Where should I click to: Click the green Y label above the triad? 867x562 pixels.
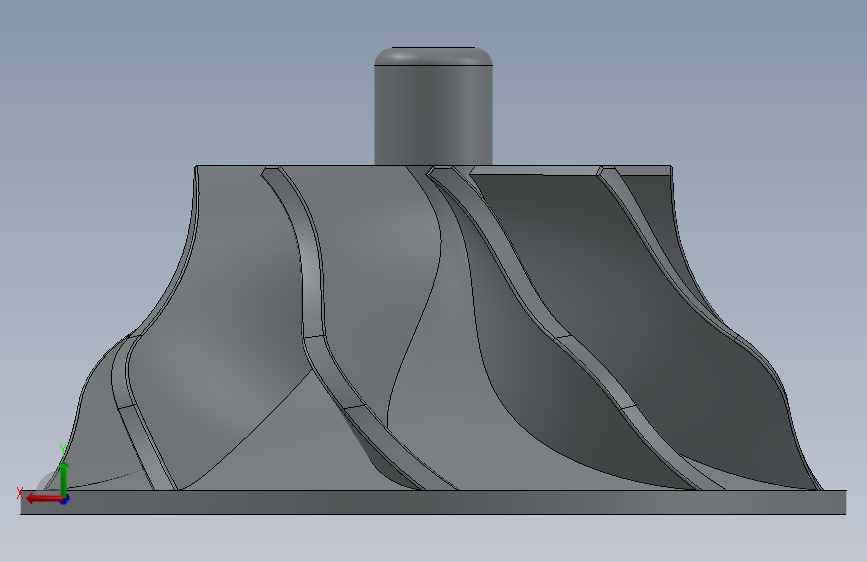[x=62, y=450]
